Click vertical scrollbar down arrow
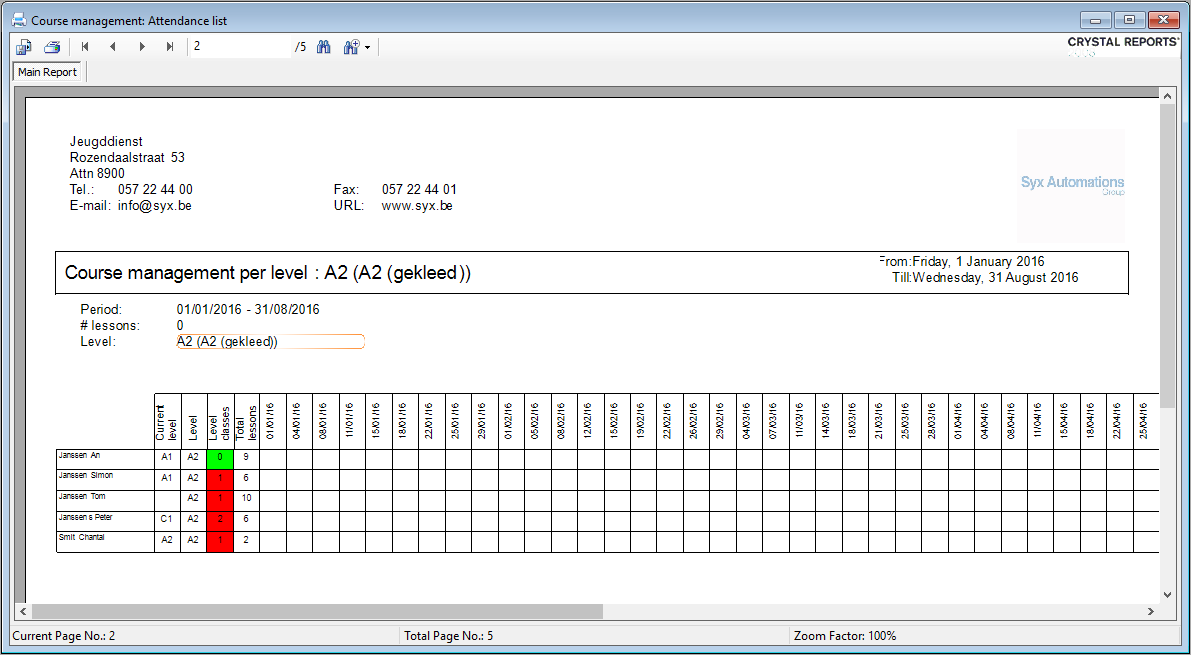This screenshot has width=1191, height=655. pos(1167,593)
